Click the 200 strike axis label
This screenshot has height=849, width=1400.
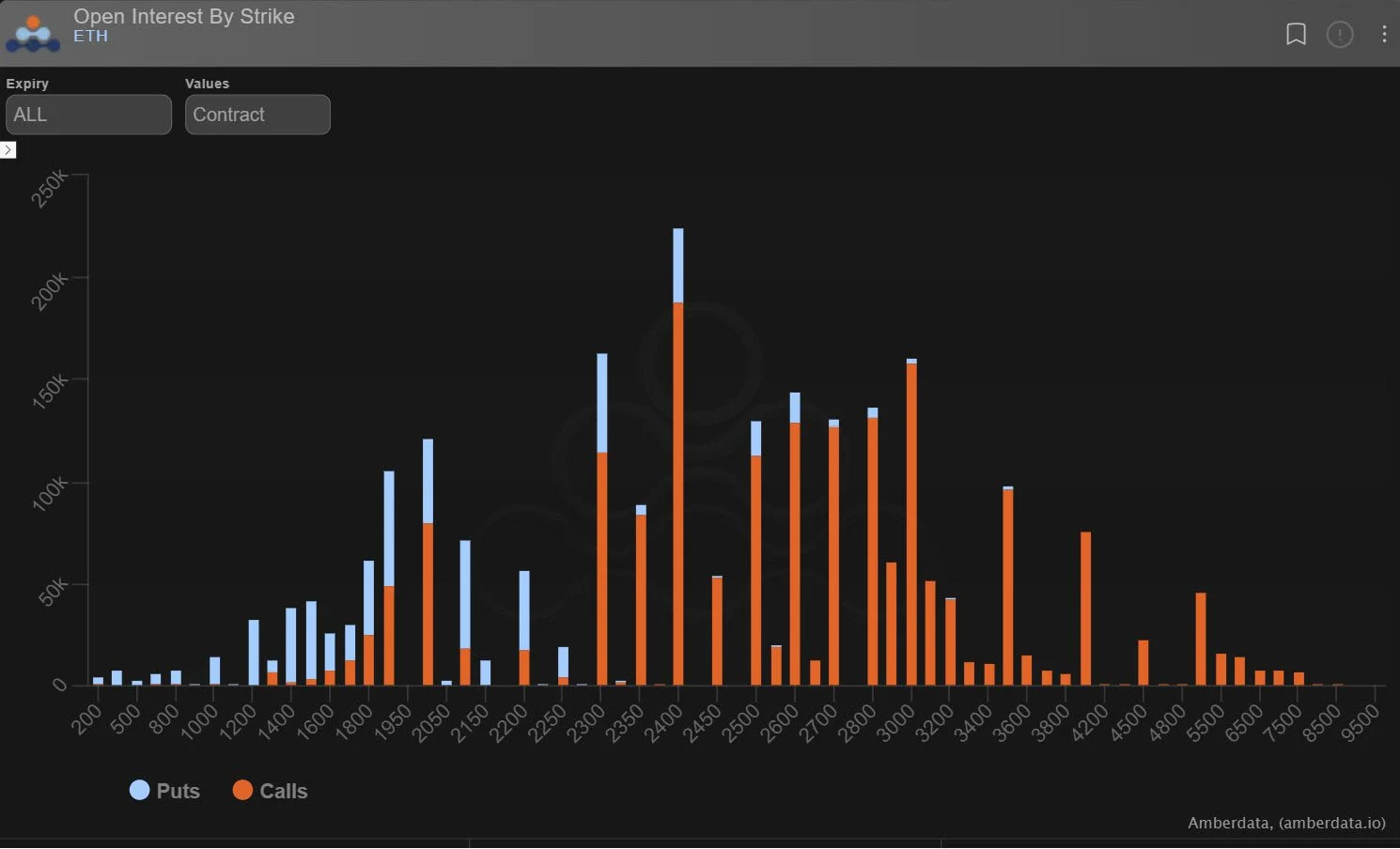[86, 718]
